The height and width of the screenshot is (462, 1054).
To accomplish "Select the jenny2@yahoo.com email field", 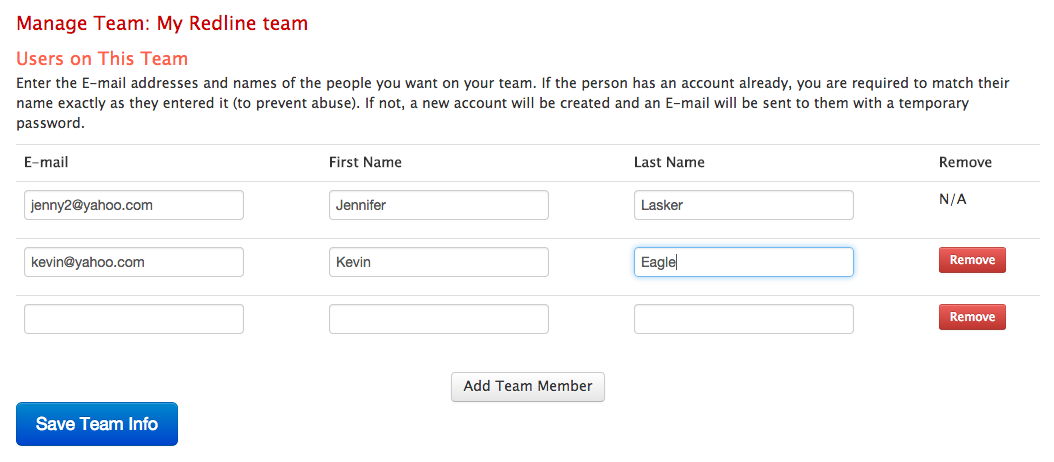I will pyautogui.click(x=134, y=205).
